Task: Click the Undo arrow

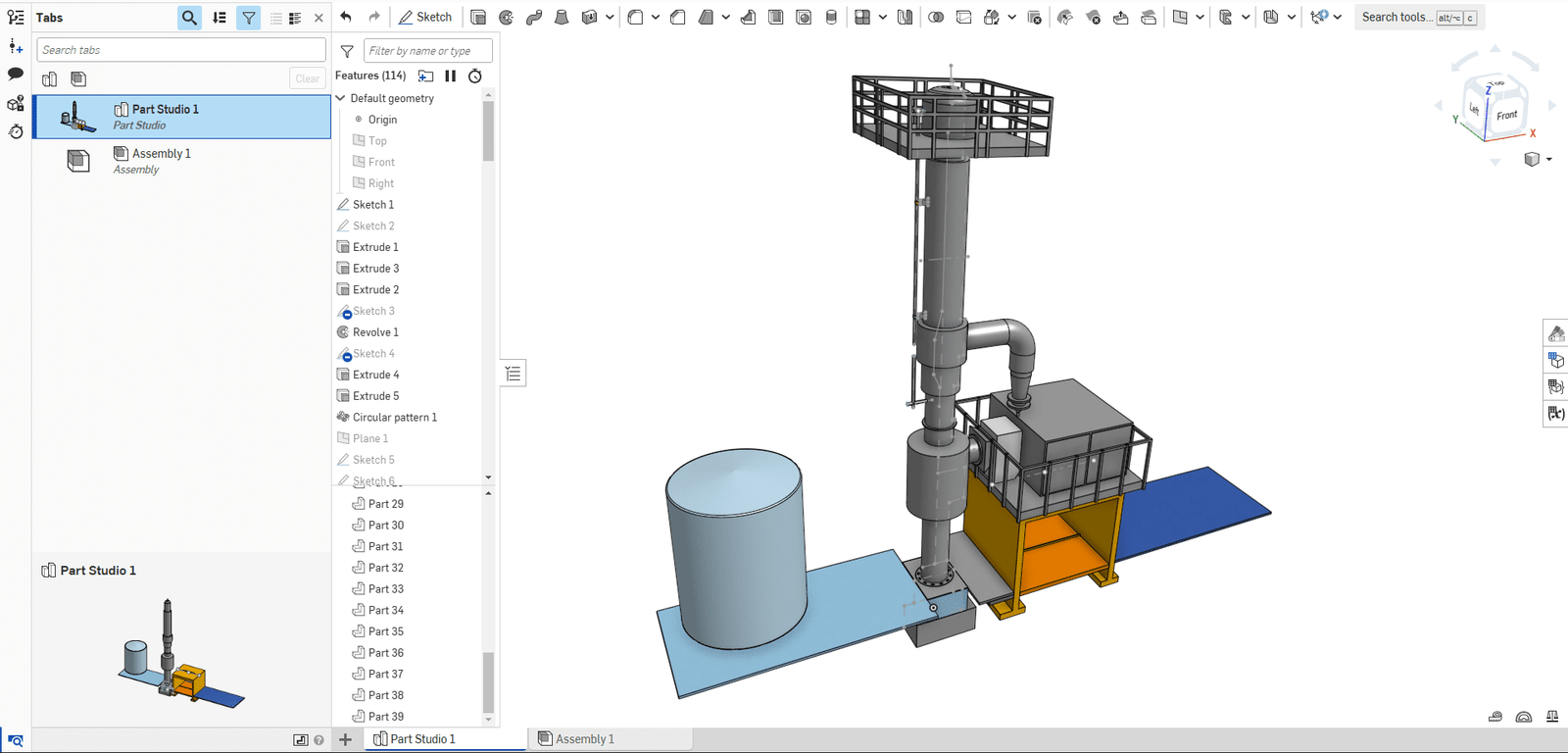Action: point(346,17)
